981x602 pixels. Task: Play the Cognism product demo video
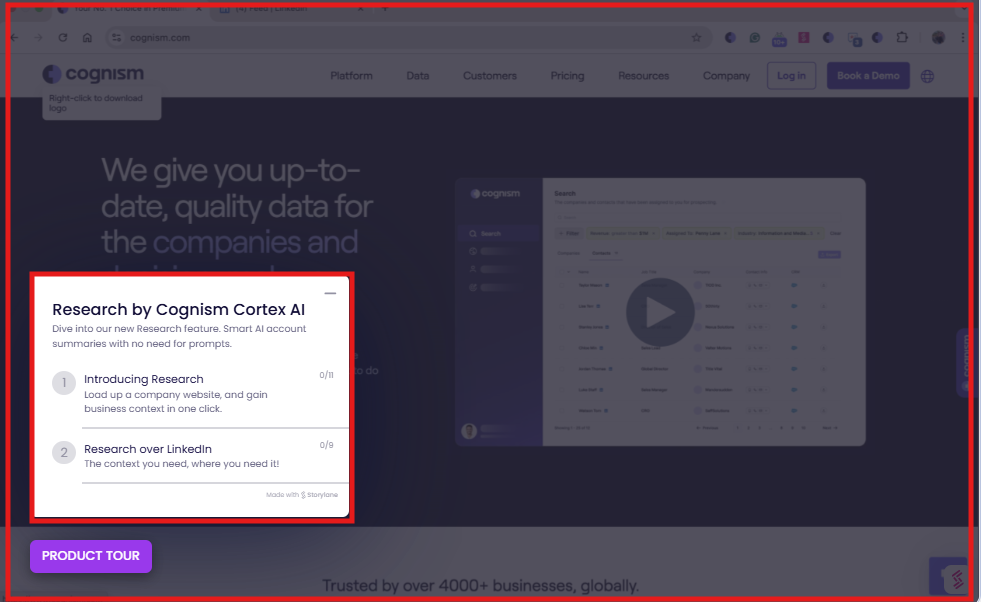(x=659, y=311)
